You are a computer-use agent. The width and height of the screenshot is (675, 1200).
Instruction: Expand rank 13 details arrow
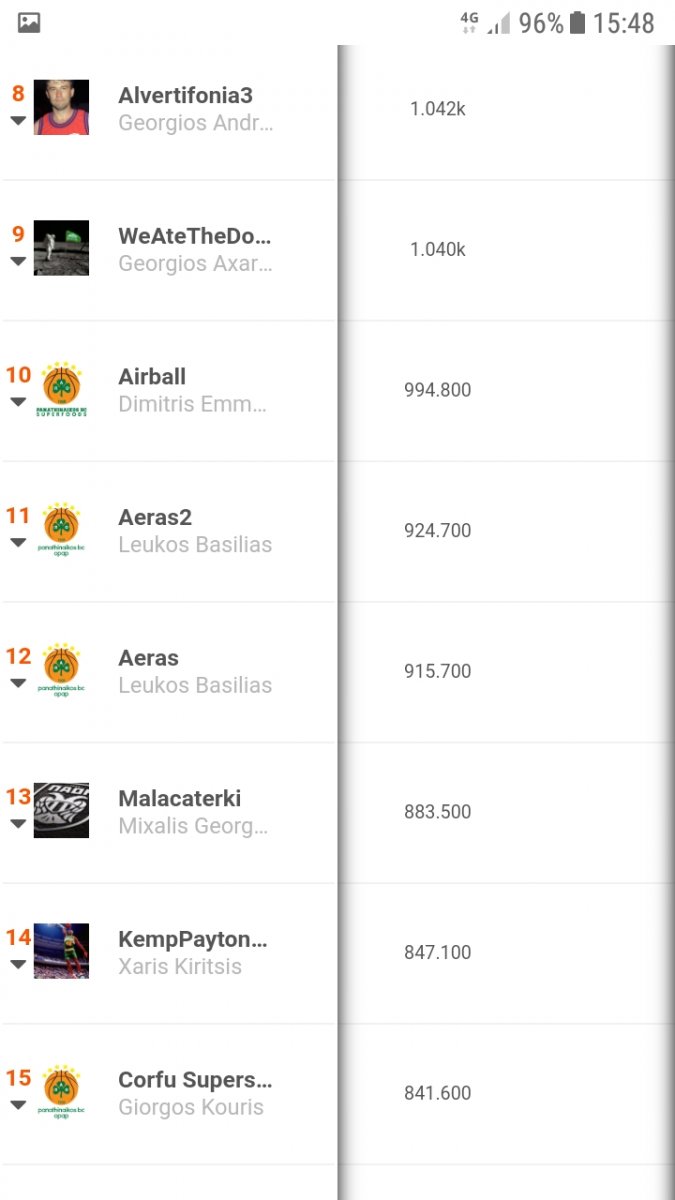18,824
